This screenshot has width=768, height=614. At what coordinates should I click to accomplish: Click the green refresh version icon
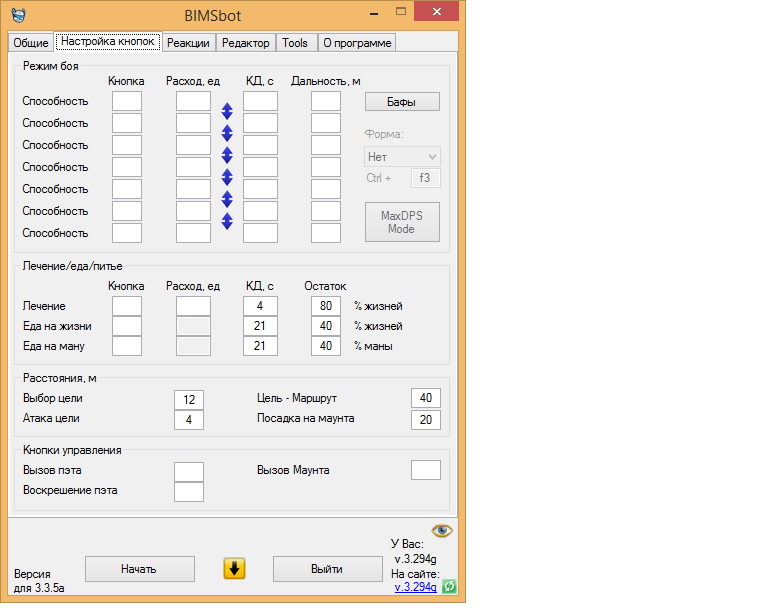(x=449, y=587)
